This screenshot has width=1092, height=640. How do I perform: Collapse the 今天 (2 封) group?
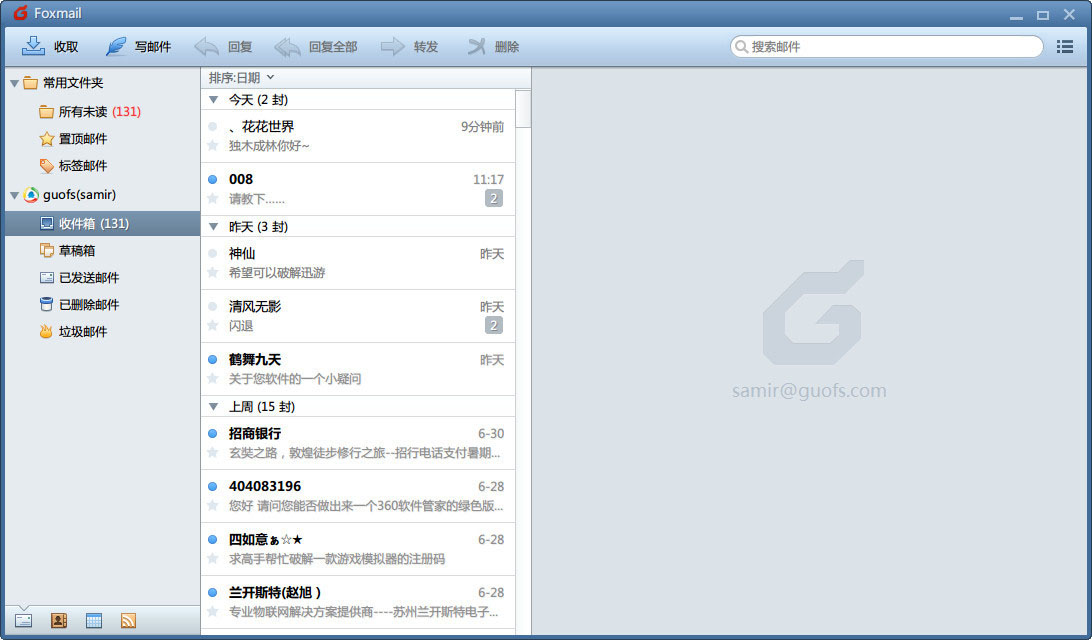[x=214, y=100]
